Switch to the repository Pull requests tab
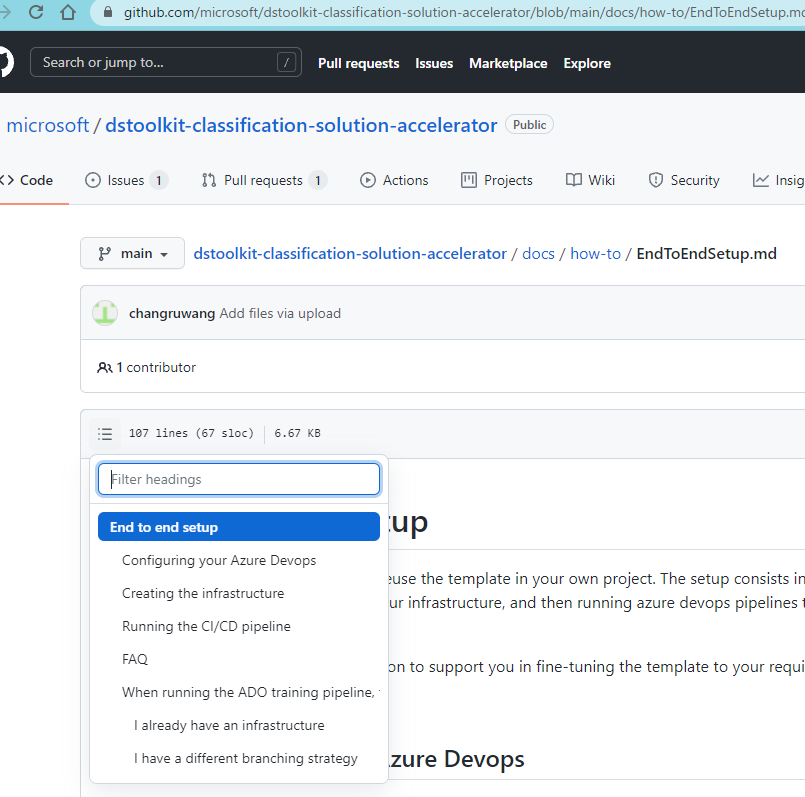Image resolution: width=805 pixels, height=797 pixels. (x=264, y=180)
